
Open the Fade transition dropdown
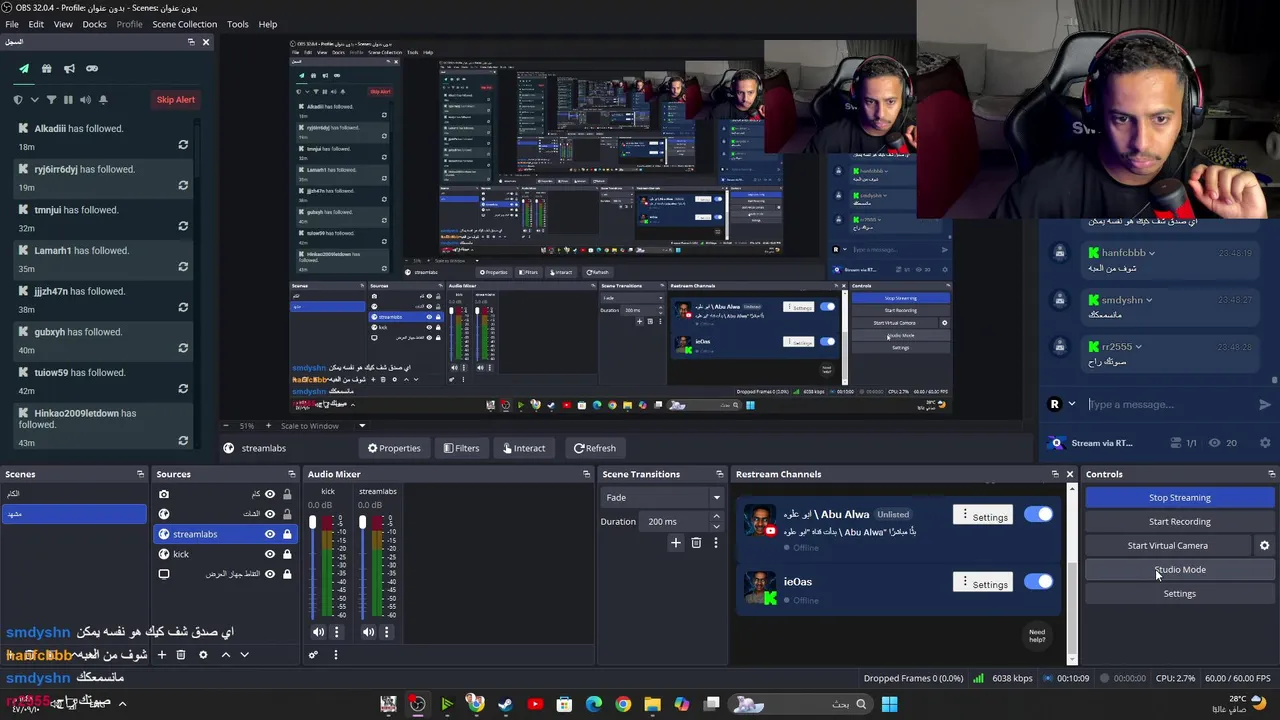click(662, 497)
